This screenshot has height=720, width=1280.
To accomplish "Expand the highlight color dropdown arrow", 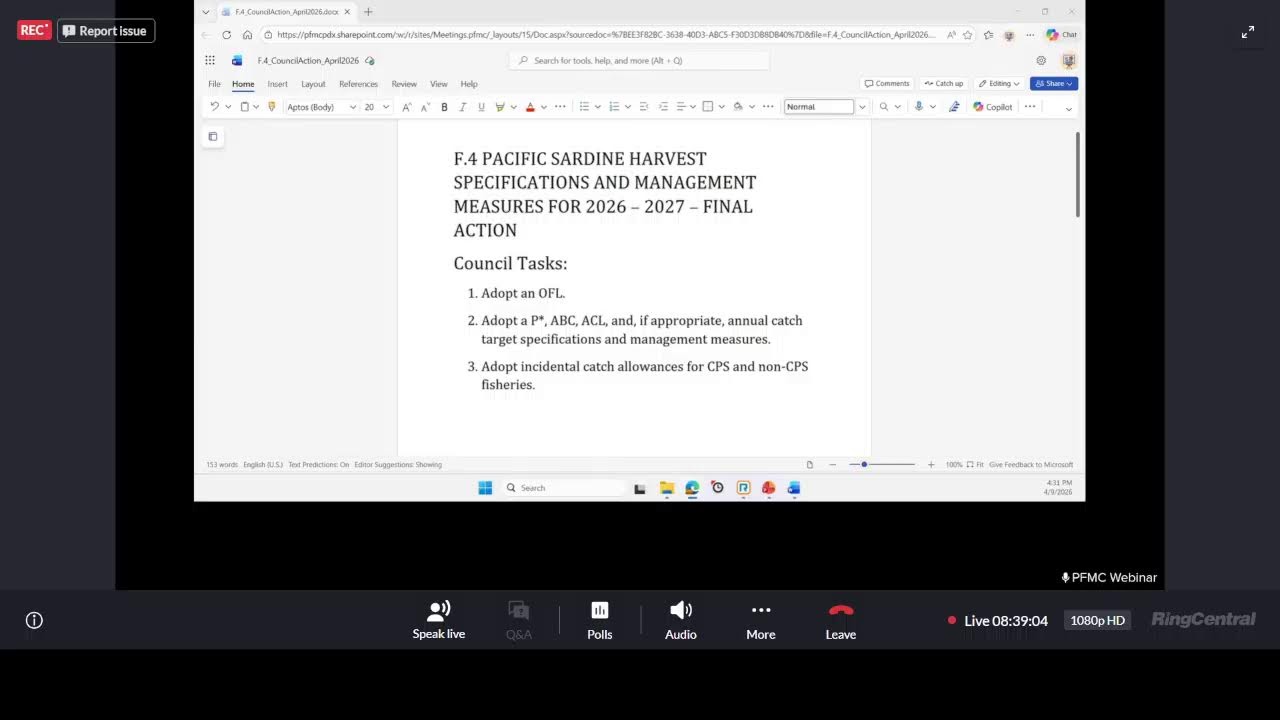I will pyautogui.click(x=513, y=107).
